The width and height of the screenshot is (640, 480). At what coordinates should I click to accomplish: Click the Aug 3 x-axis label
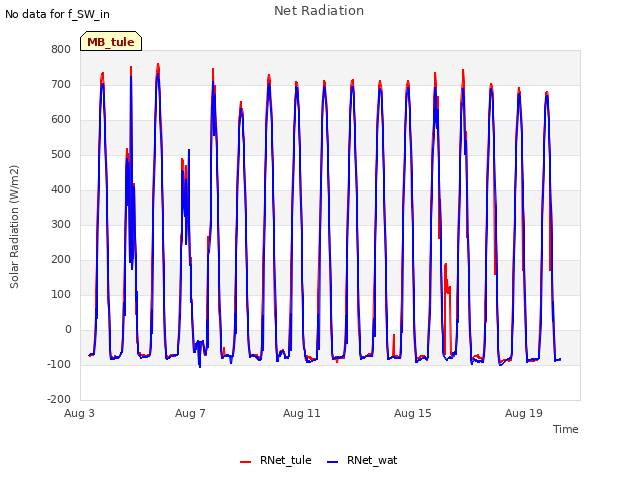click(79, 413)
